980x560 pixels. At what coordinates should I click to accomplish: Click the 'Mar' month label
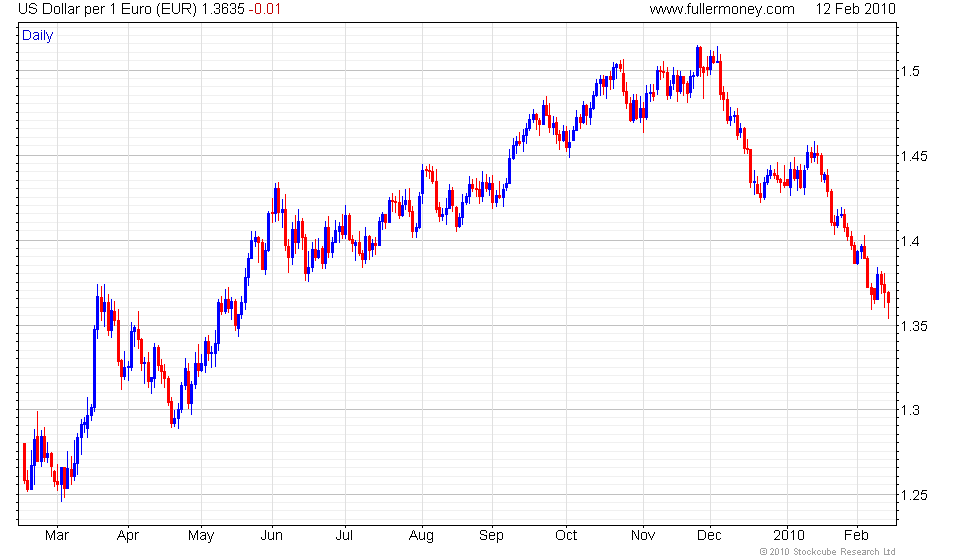57,536
